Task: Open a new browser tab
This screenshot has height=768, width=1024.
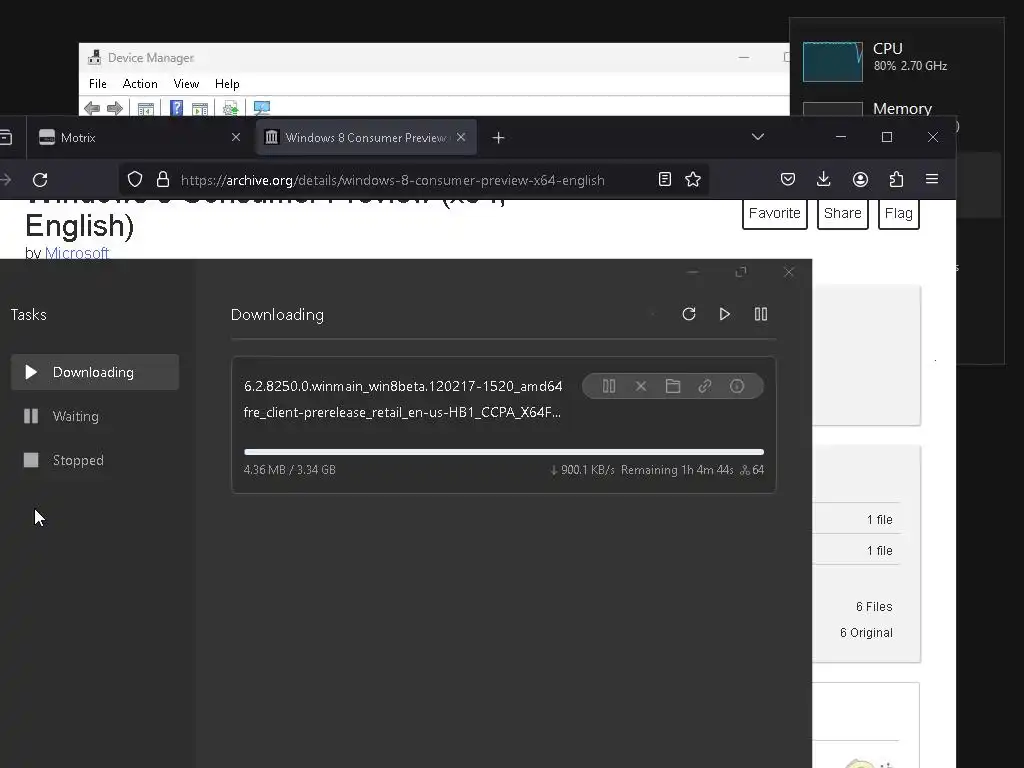Action: 498,138
